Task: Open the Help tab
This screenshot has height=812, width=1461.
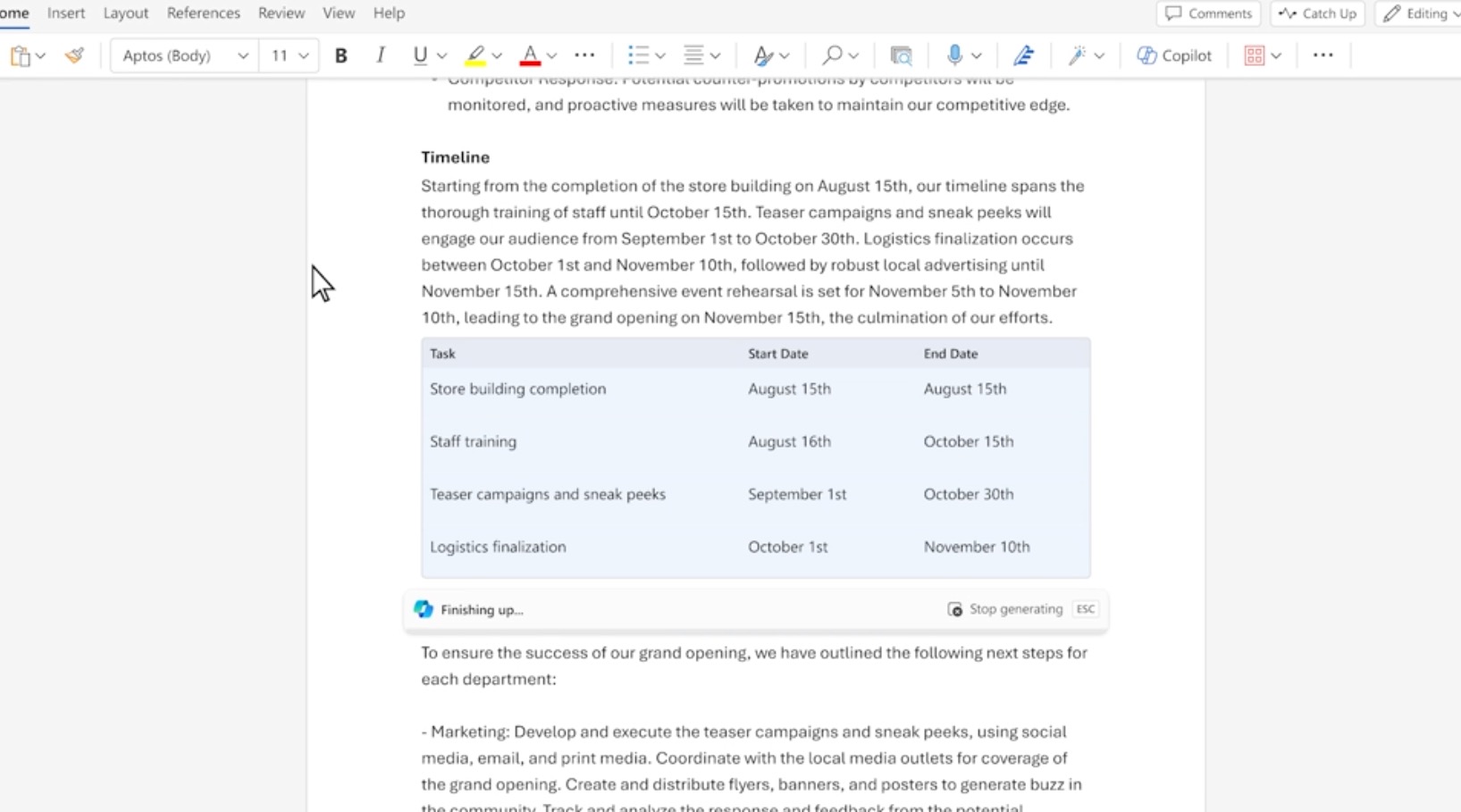Action: [390, 13]
